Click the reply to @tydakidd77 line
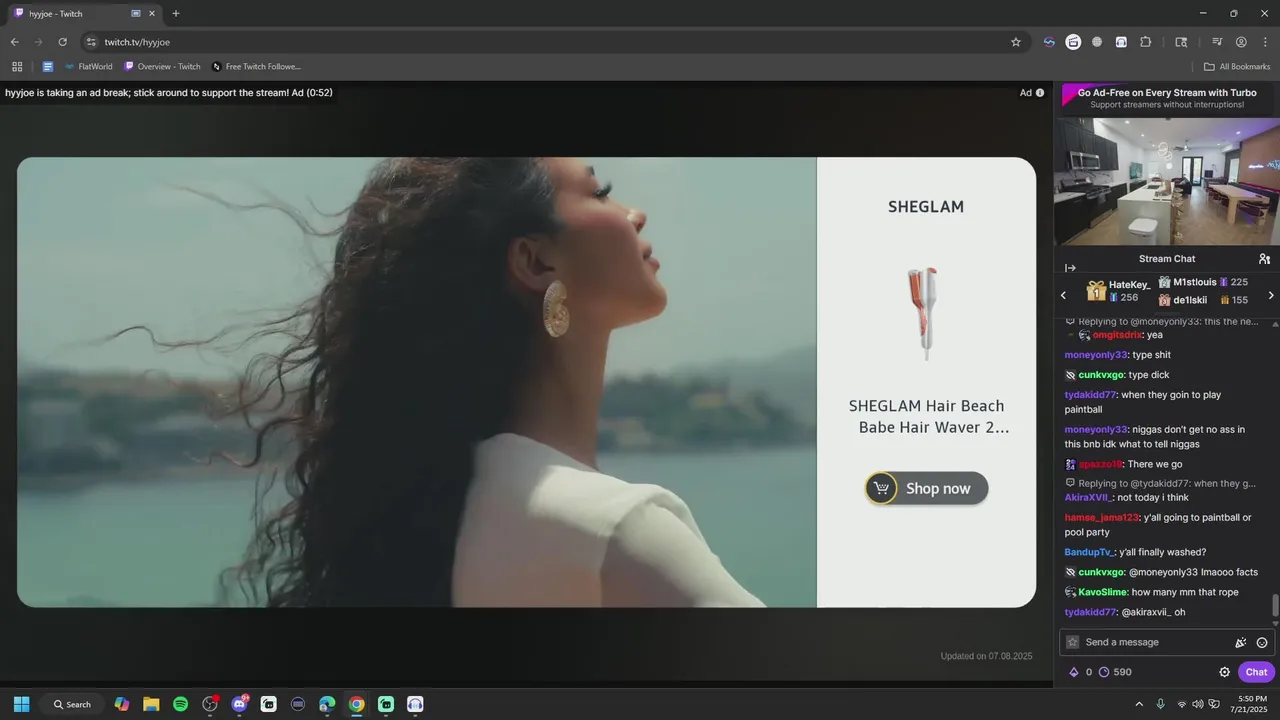The height and width of the screenshot is (720, 1280). click(x=1160, y=483)
